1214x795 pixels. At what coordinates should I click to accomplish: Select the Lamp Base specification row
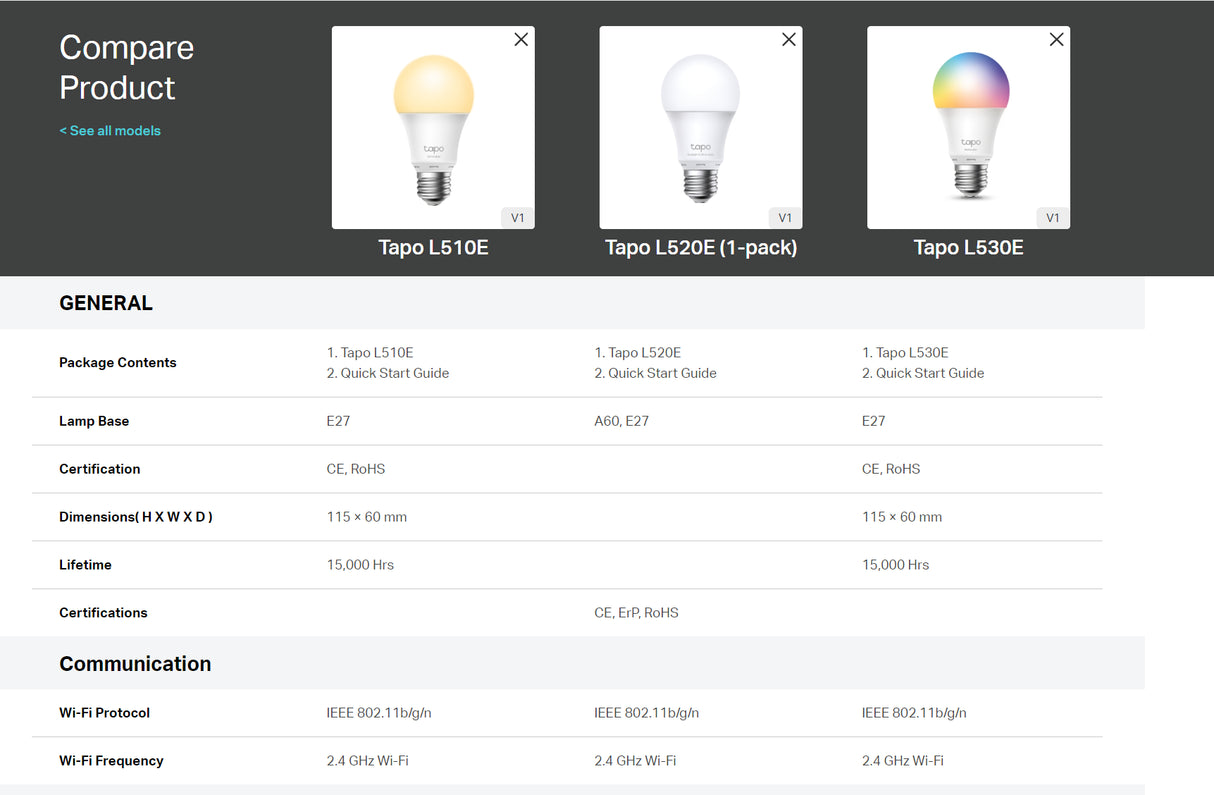[x=94, y=421]
